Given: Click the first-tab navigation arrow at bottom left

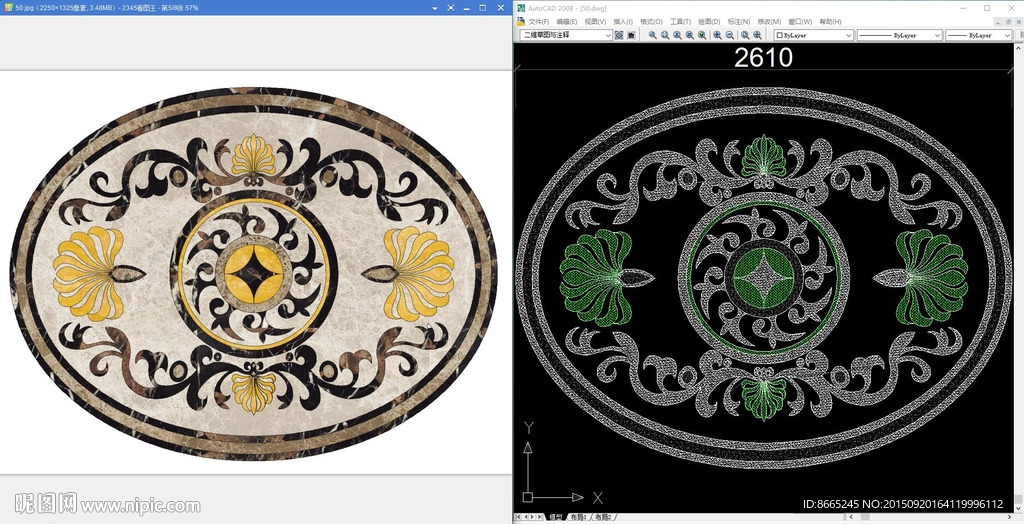Looking at the screenshot, I should coord(519,517).
